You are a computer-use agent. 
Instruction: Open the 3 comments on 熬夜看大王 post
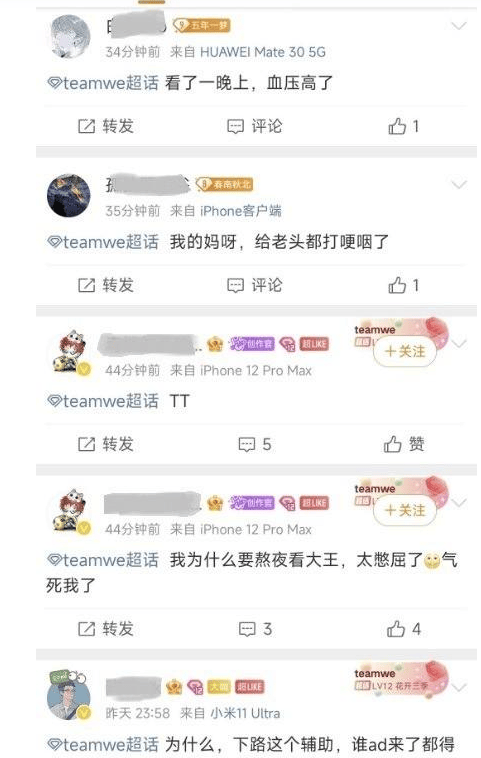pyautogui.click(x=255, y=629)
